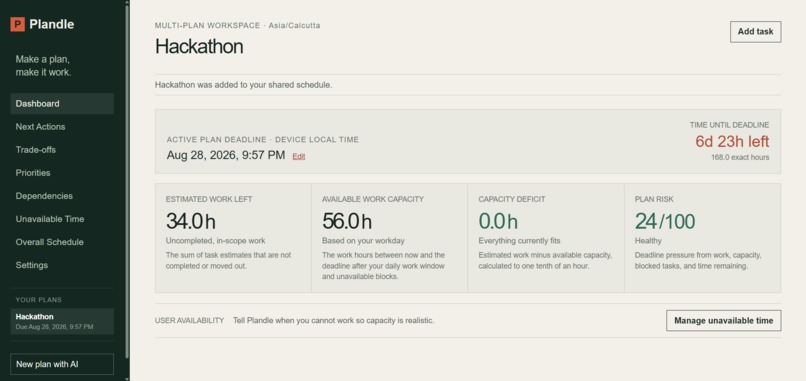Click the 'Based on your workday' text

coord(363,241)
